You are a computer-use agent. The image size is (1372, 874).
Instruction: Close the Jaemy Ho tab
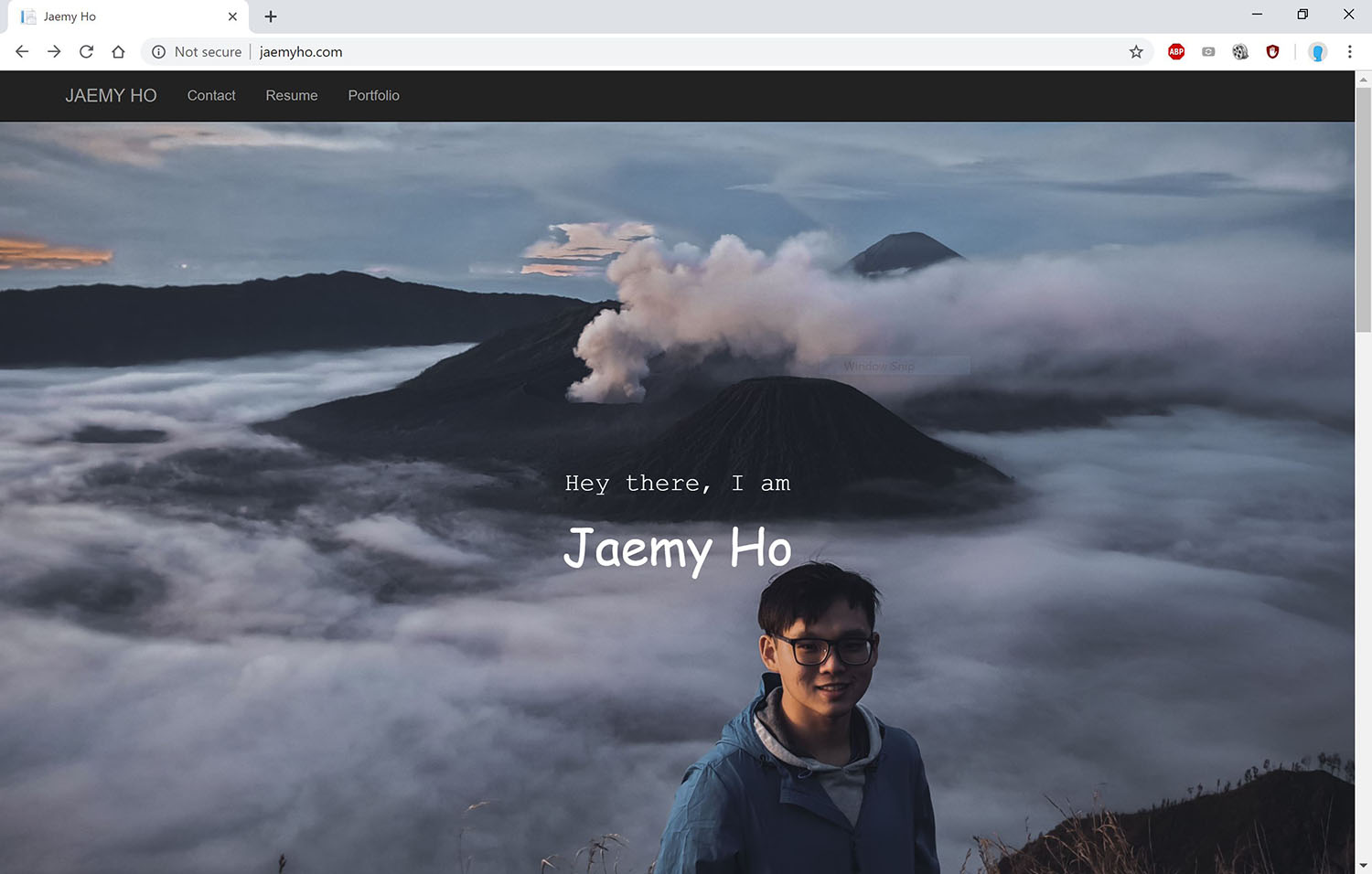(232, 16)
